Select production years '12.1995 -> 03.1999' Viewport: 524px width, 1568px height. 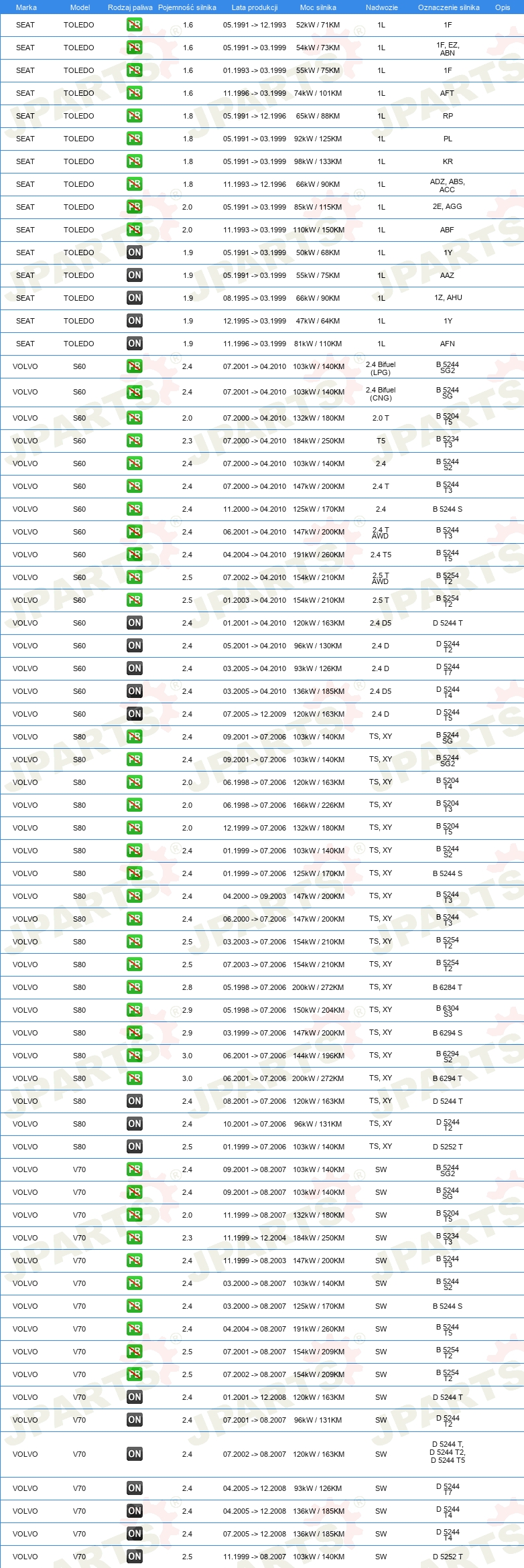point(255,321)
